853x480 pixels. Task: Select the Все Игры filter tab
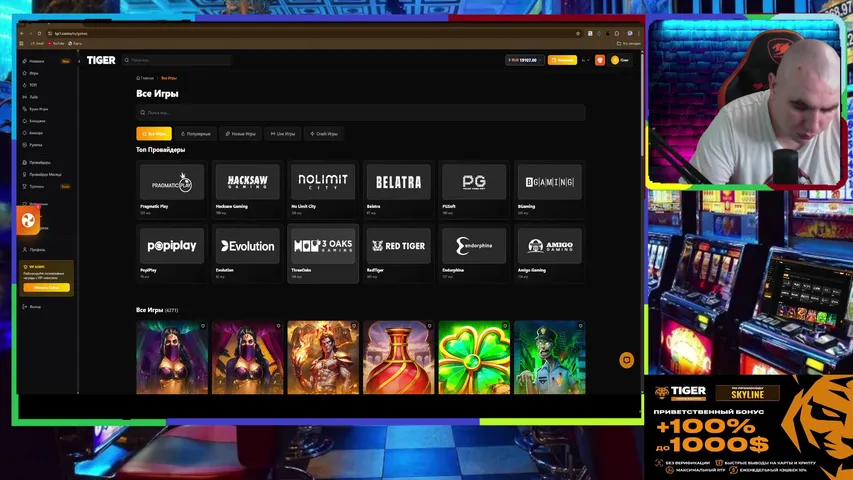coord(154,133)
